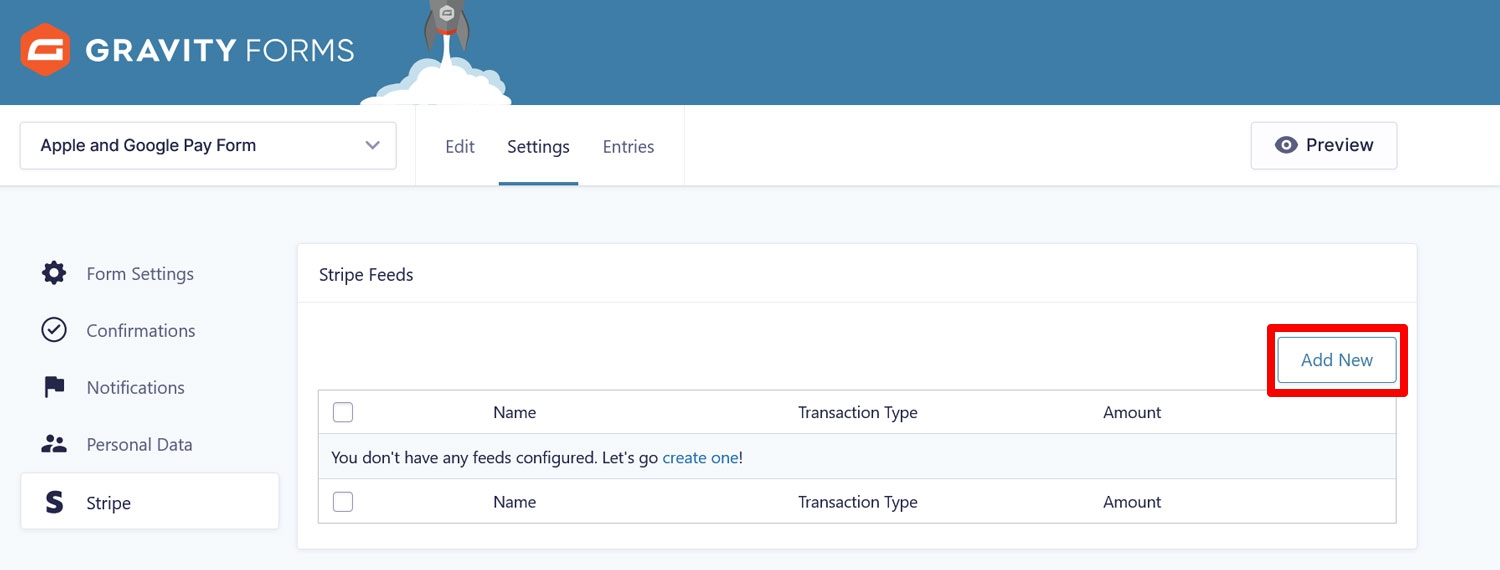Click the Personal Data people icon
The height and width of the screenshot is (570, 1500).
(x=54, y=444)
